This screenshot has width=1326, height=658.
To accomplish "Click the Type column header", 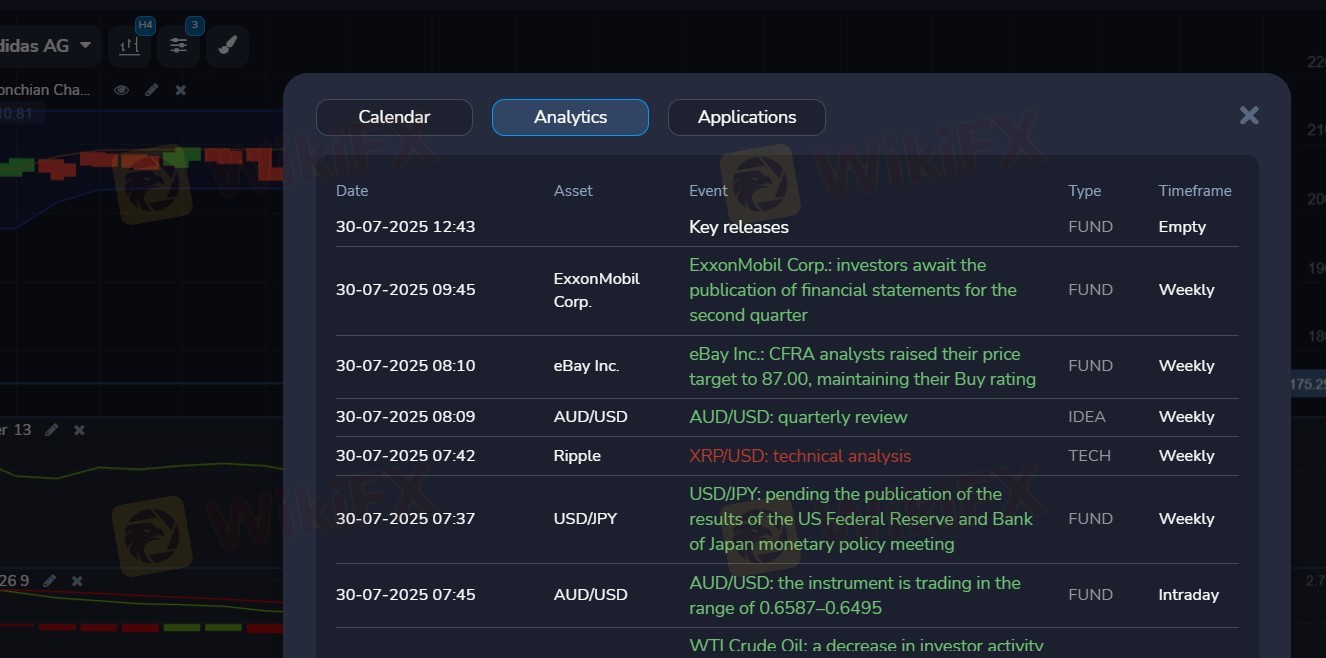I will point(1084,191).
